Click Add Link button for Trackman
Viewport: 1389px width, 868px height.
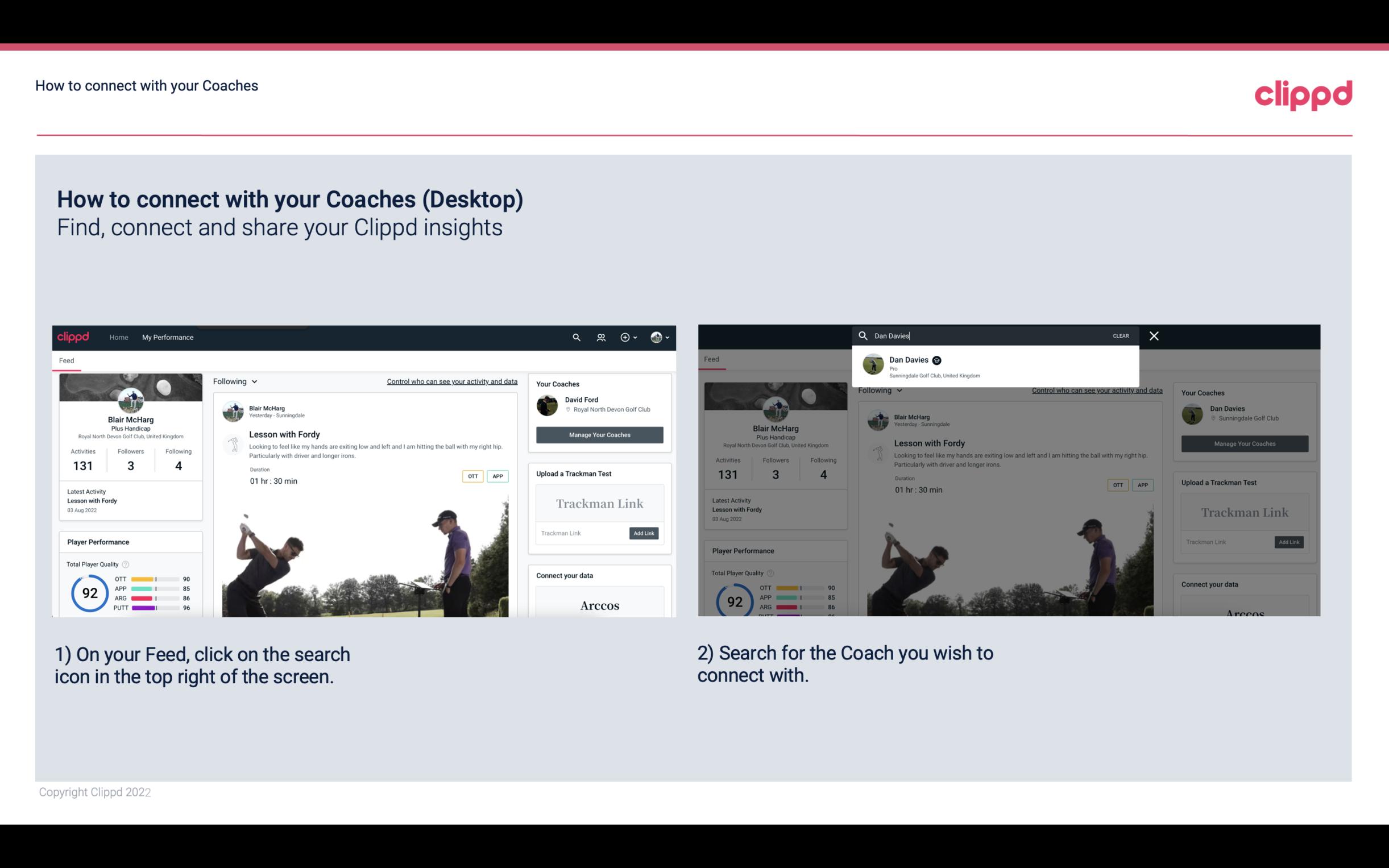click(644, 533)
